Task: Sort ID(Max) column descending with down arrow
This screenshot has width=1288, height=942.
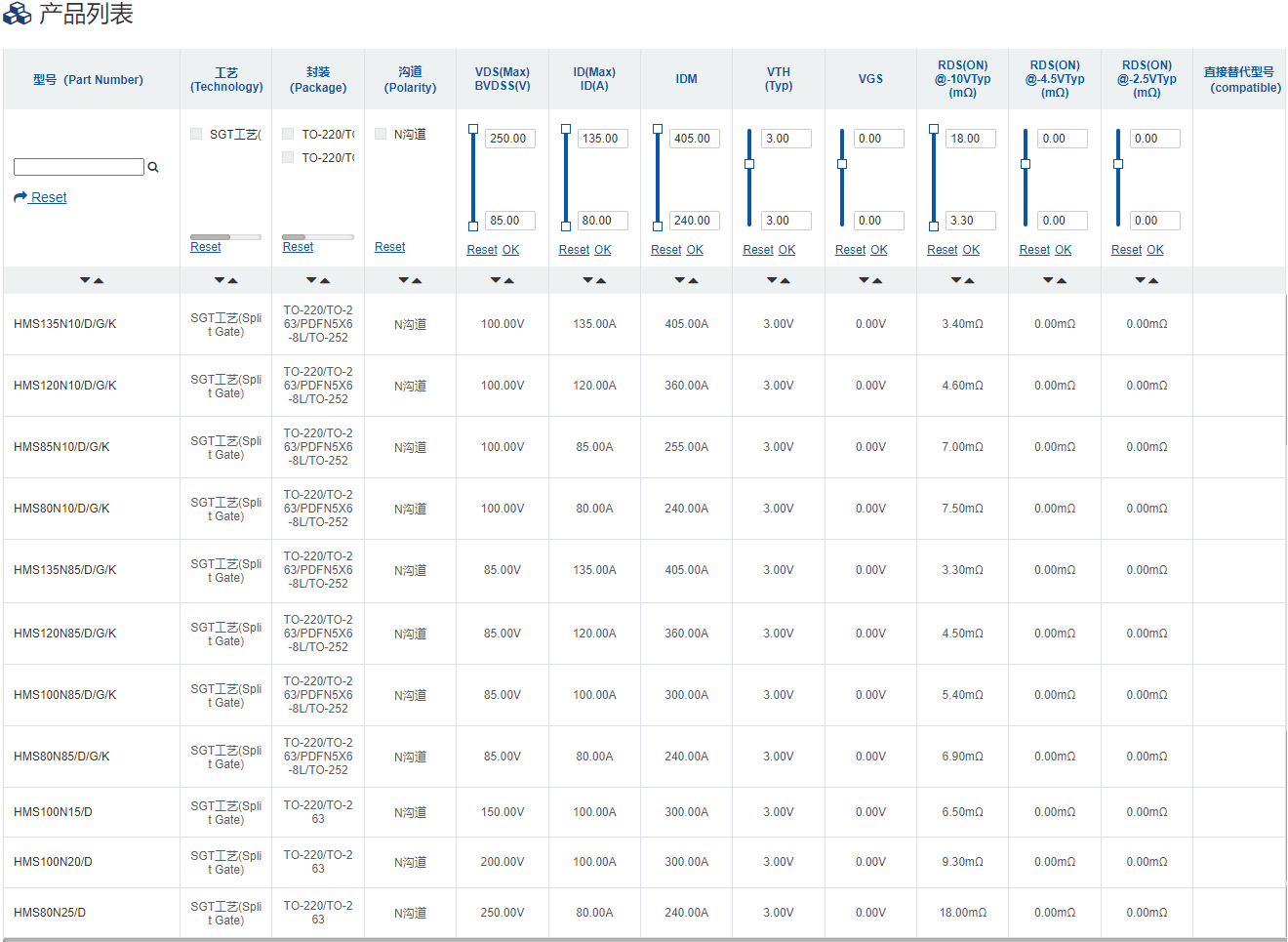Action: (588, 280)
